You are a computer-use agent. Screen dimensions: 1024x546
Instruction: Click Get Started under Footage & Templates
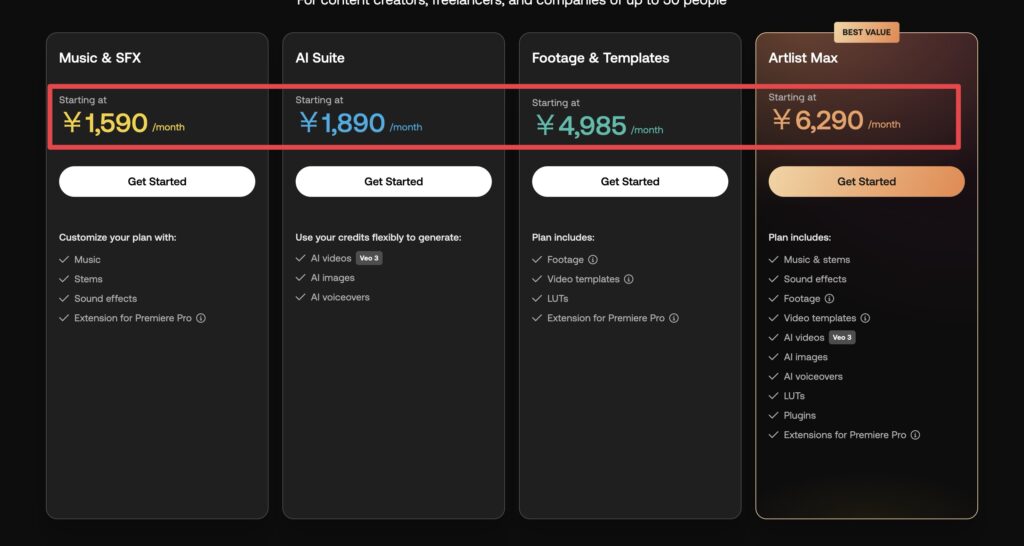tap(630, 182)
